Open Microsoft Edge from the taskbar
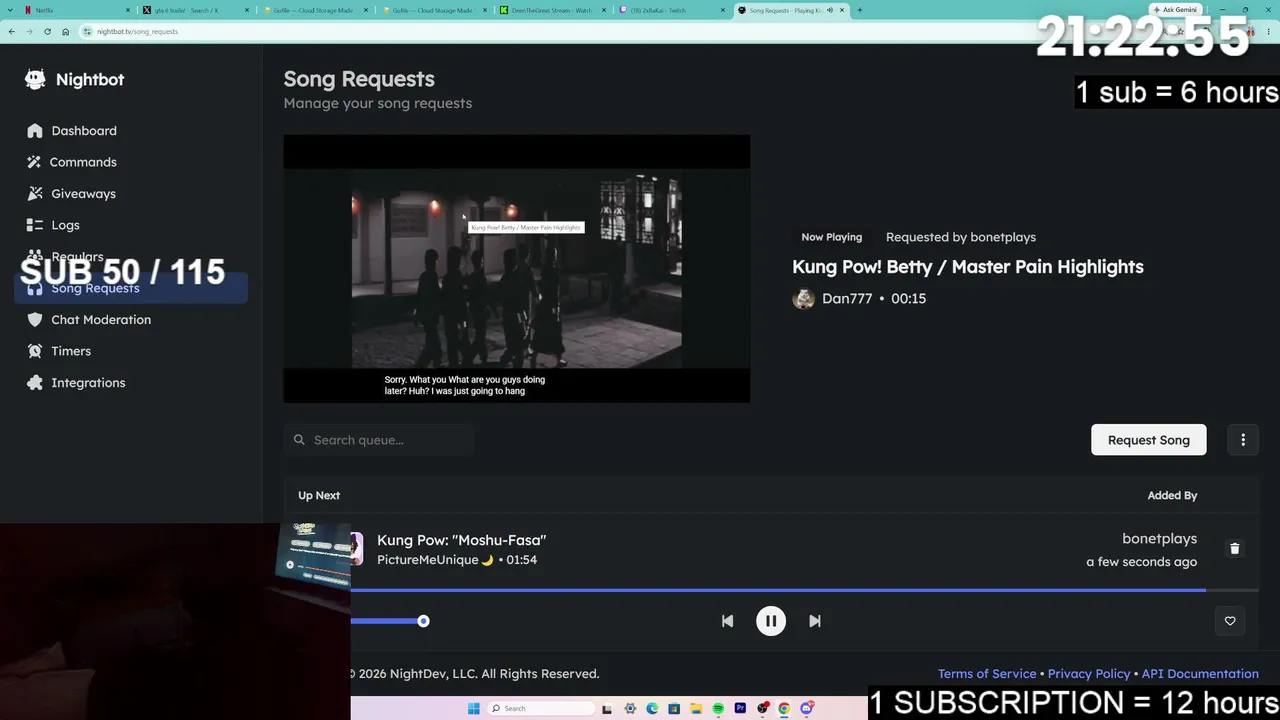 (652, 709)
